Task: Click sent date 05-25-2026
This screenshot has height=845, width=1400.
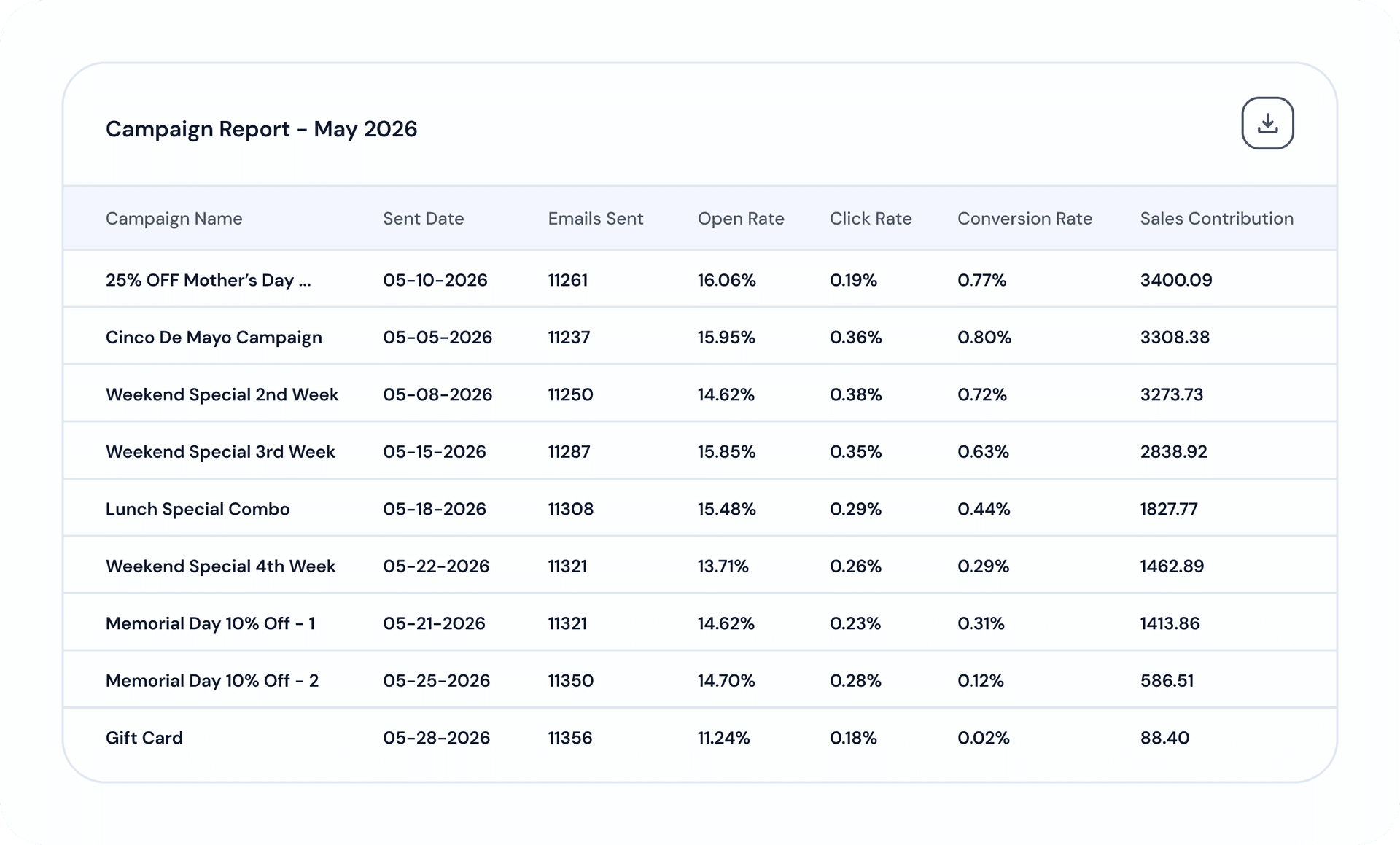Action: 437,680
